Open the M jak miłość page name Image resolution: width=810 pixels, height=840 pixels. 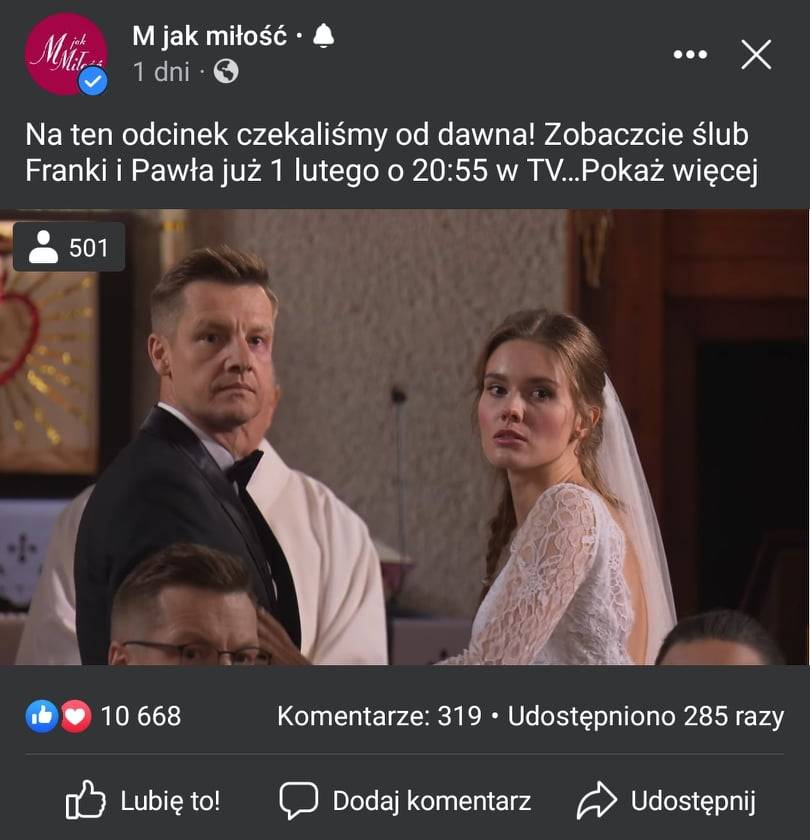pyautogui.click(x=209, y=36)
